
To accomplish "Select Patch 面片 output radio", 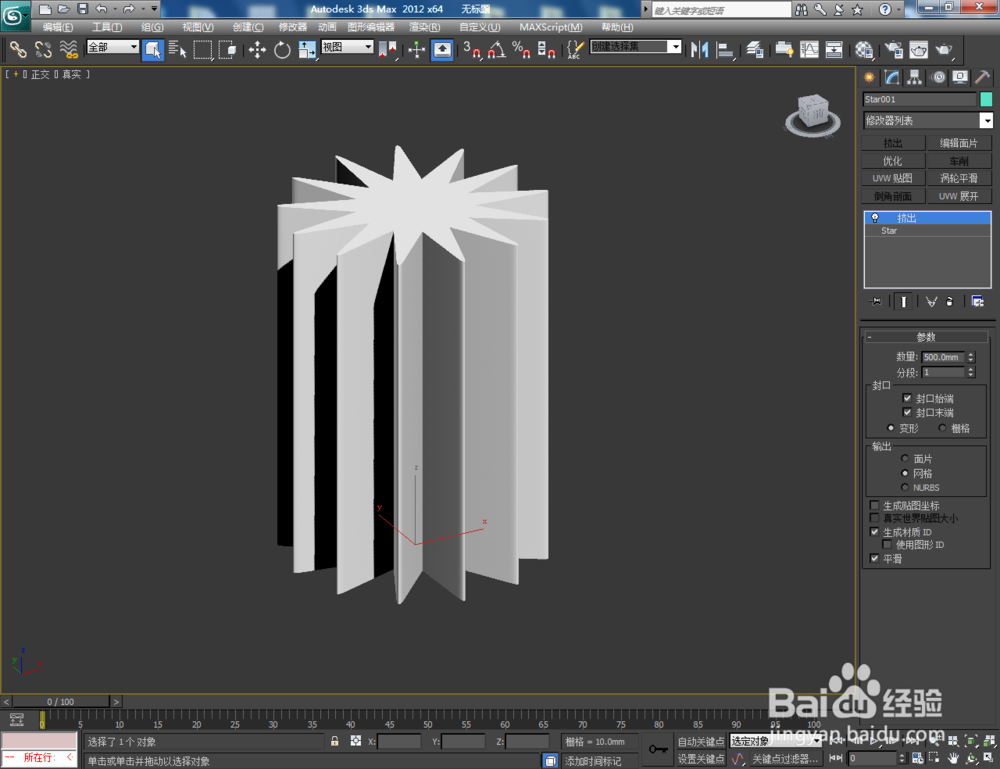I will 904,458.
